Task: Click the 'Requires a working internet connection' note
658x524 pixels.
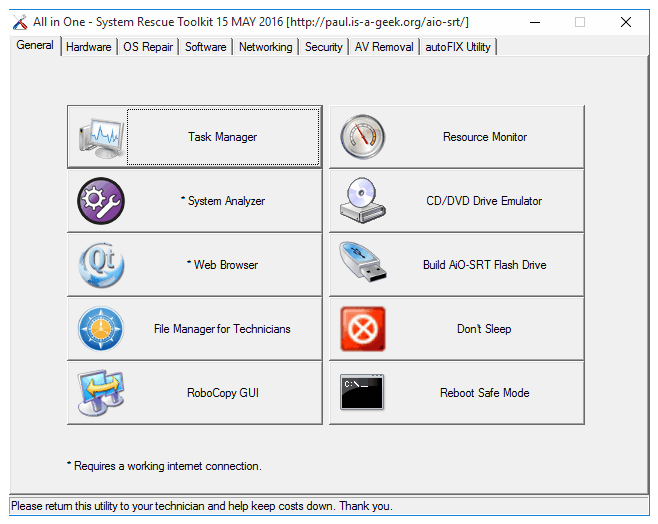Action: pyautogui.click(x=164, y=466)
